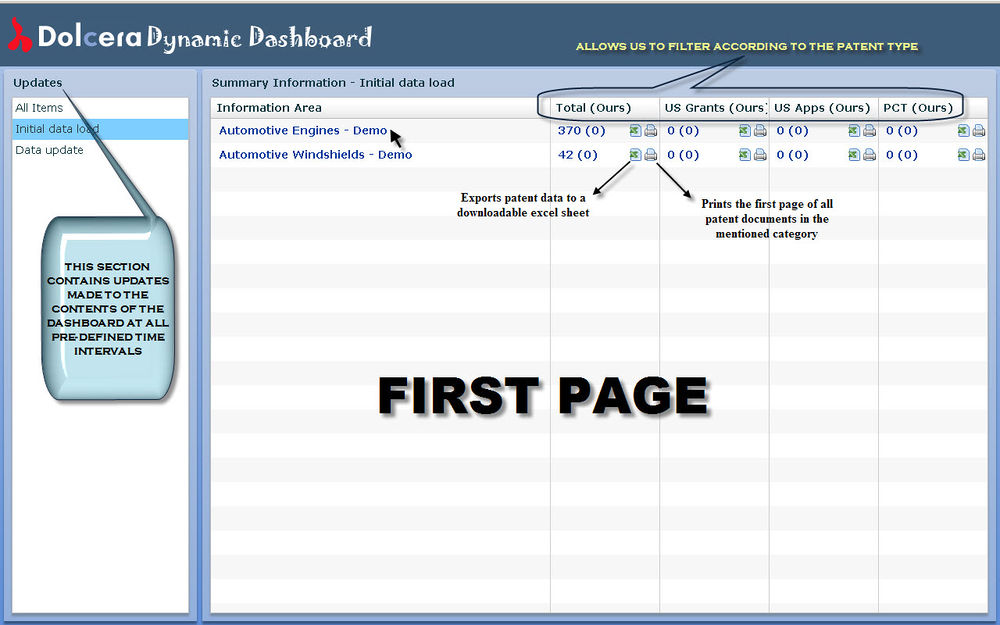Screen dimensions: 1000x625
Task: Print Automotive Engines total patents first pages
Action: (x=650, y=130)
